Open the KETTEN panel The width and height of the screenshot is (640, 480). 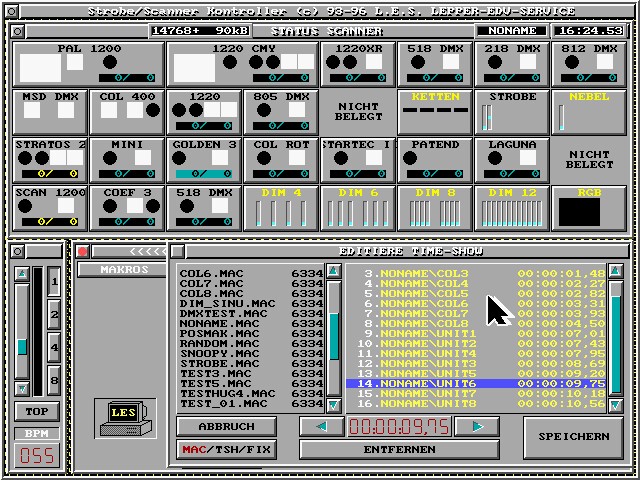(x=435, y=113)
